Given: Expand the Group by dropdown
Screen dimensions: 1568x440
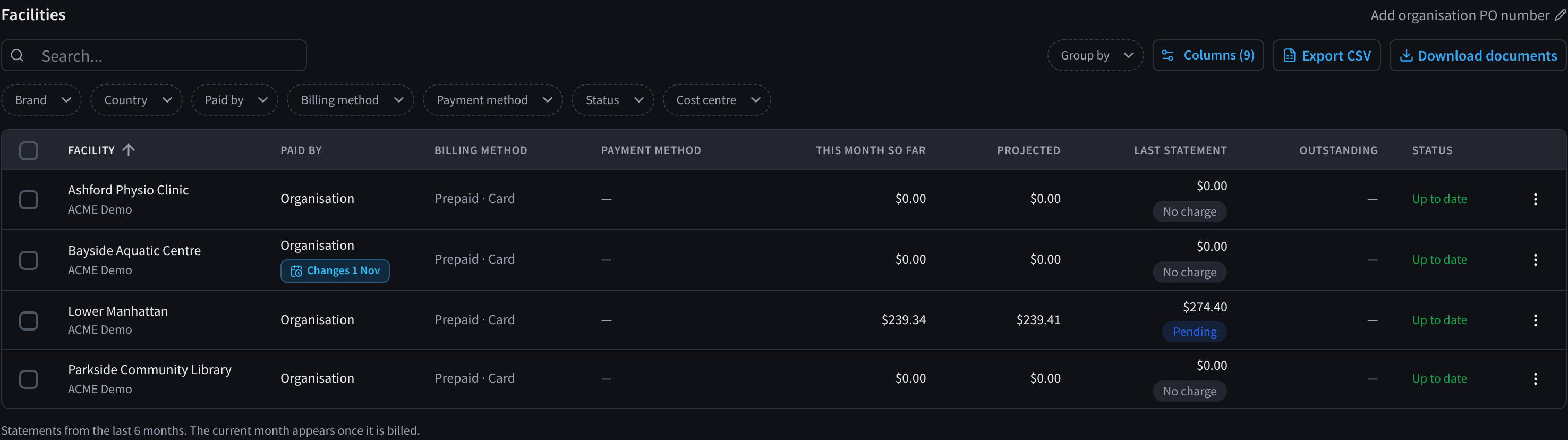Looking at the screenshot, I should pos(1095,55).
